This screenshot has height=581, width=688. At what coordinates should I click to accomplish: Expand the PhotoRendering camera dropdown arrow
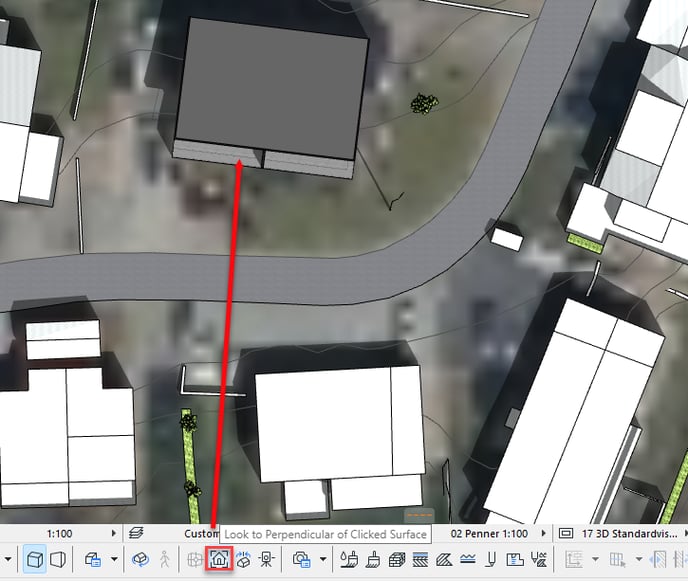[x=323, y=559]
